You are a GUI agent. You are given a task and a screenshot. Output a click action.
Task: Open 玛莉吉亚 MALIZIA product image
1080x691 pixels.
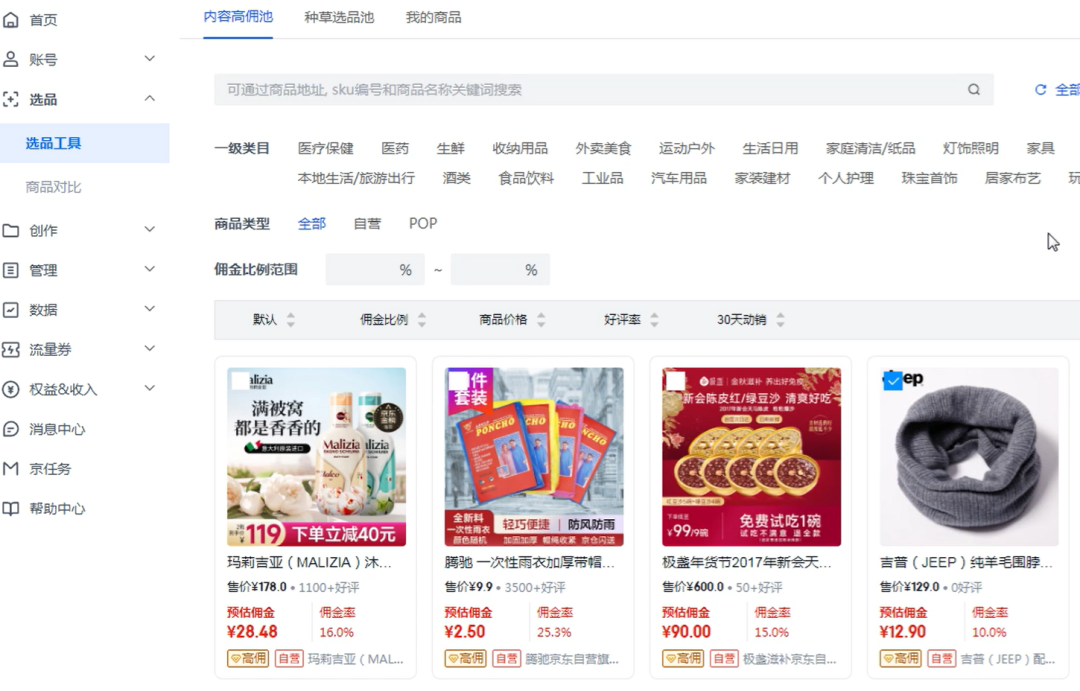(x=317, y=457)
